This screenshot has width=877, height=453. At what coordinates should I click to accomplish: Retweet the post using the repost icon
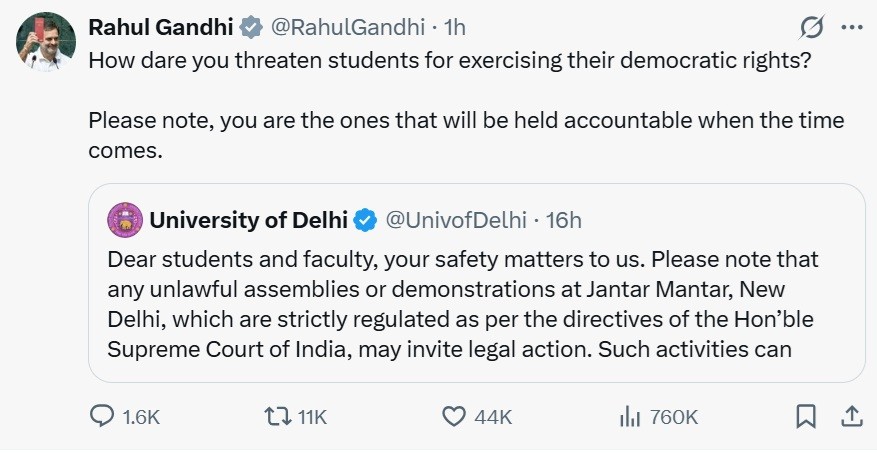pyautogui.click(x=279, y=417)
